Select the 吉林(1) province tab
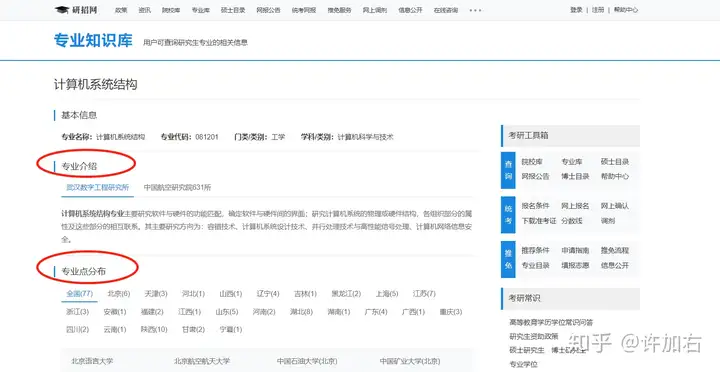Image resolution: width=720 pixels, height=372 pixels. pos(305,293)
